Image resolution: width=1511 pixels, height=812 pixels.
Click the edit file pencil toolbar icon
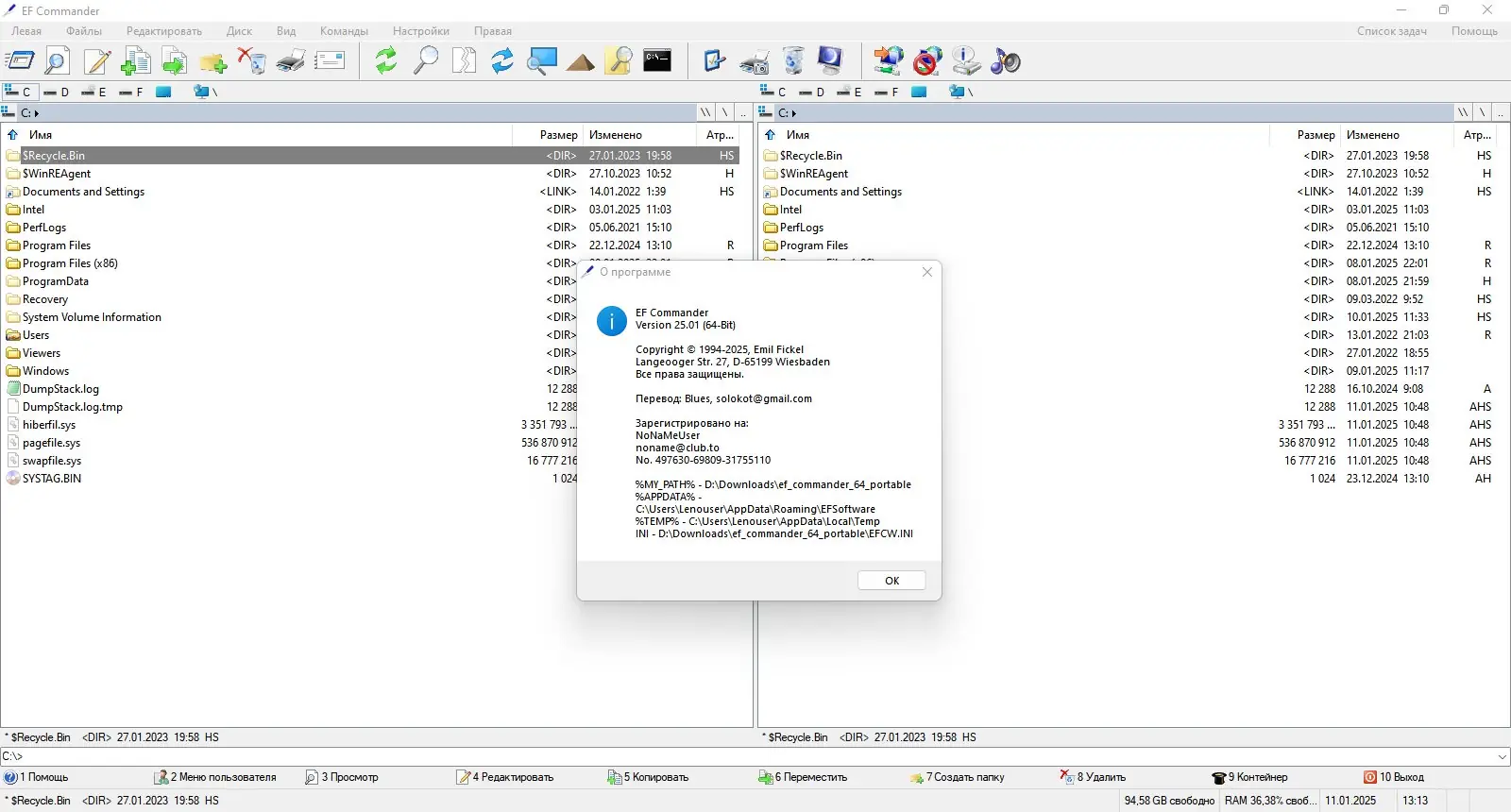96,61
